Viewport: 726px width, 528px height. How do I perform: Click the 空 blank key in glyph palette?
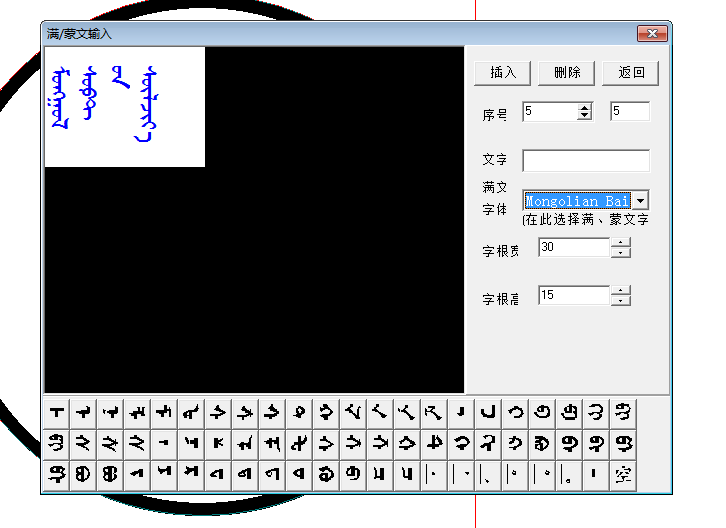click(623, 474)
